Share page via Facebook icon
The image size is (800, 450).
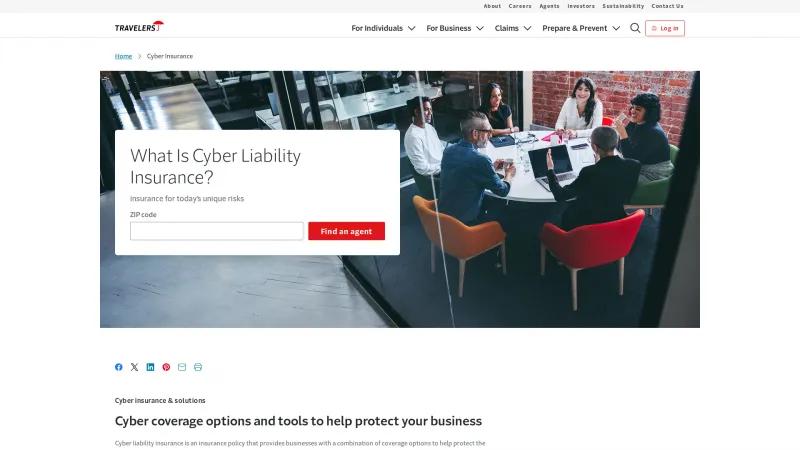tap(118, 367)
